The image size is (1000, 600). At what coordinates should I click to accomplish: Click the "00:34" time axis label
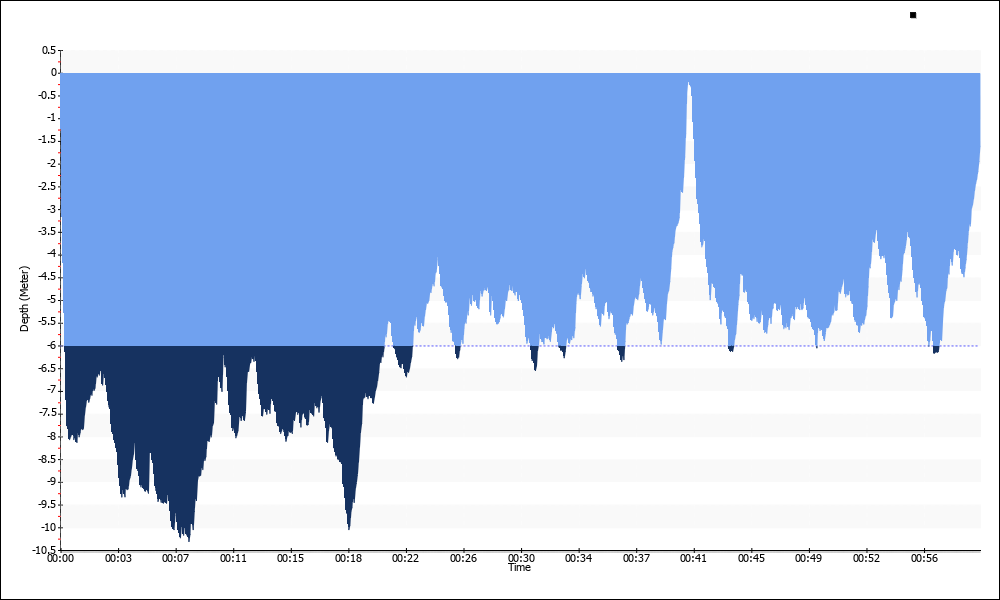[x=578, y=559]
